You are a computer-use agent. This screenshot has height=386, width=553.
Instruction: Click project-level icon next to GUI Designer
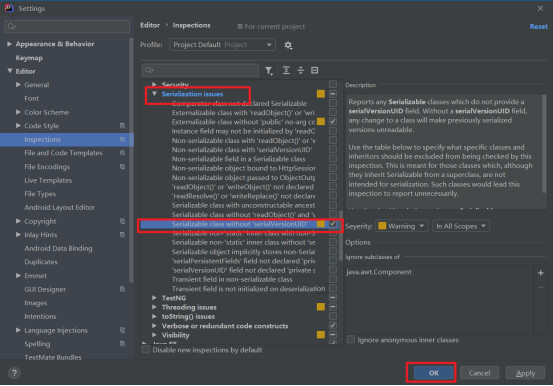coord(122,289)
